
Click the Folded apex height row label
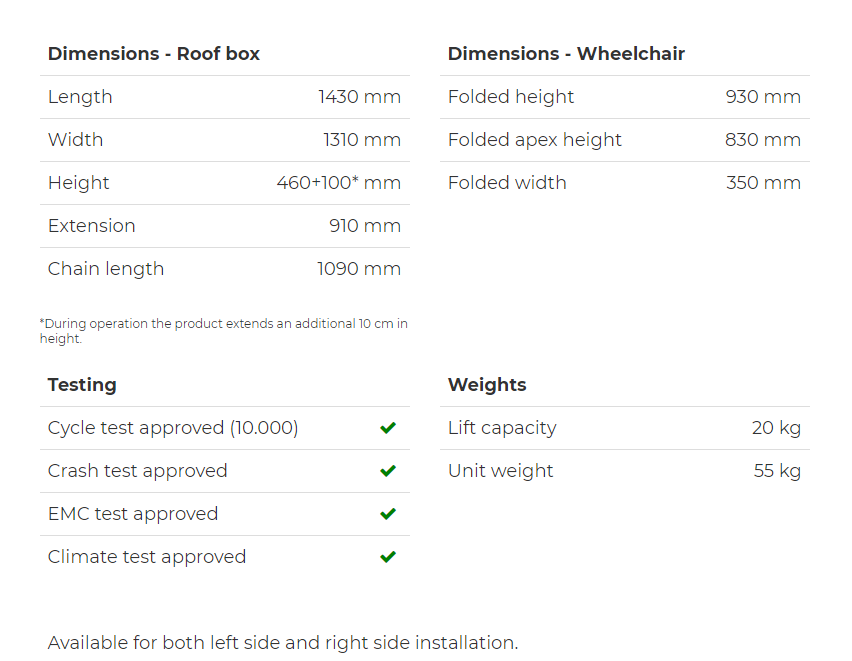[535, 140]
